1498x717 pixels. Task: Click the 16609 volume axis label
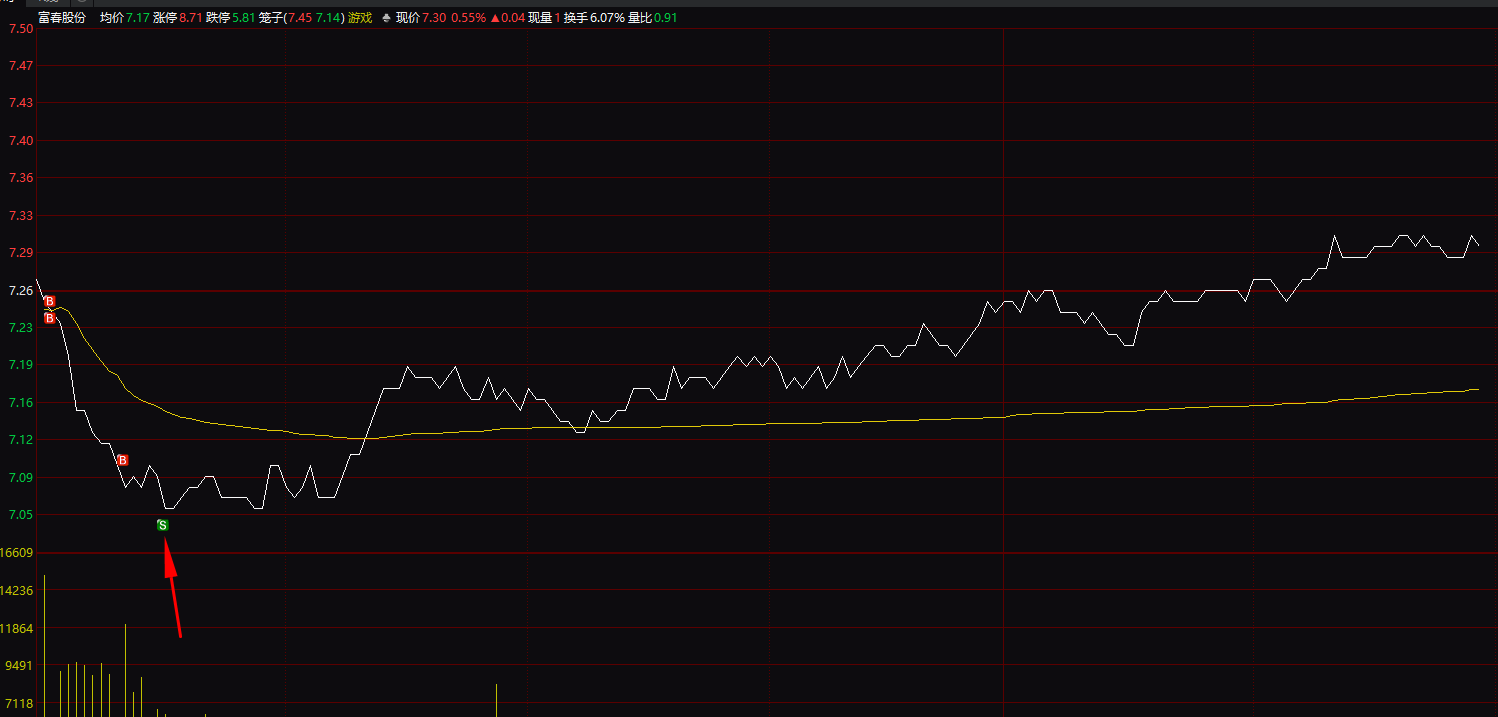pyautogui.click(x=17, y=553)
